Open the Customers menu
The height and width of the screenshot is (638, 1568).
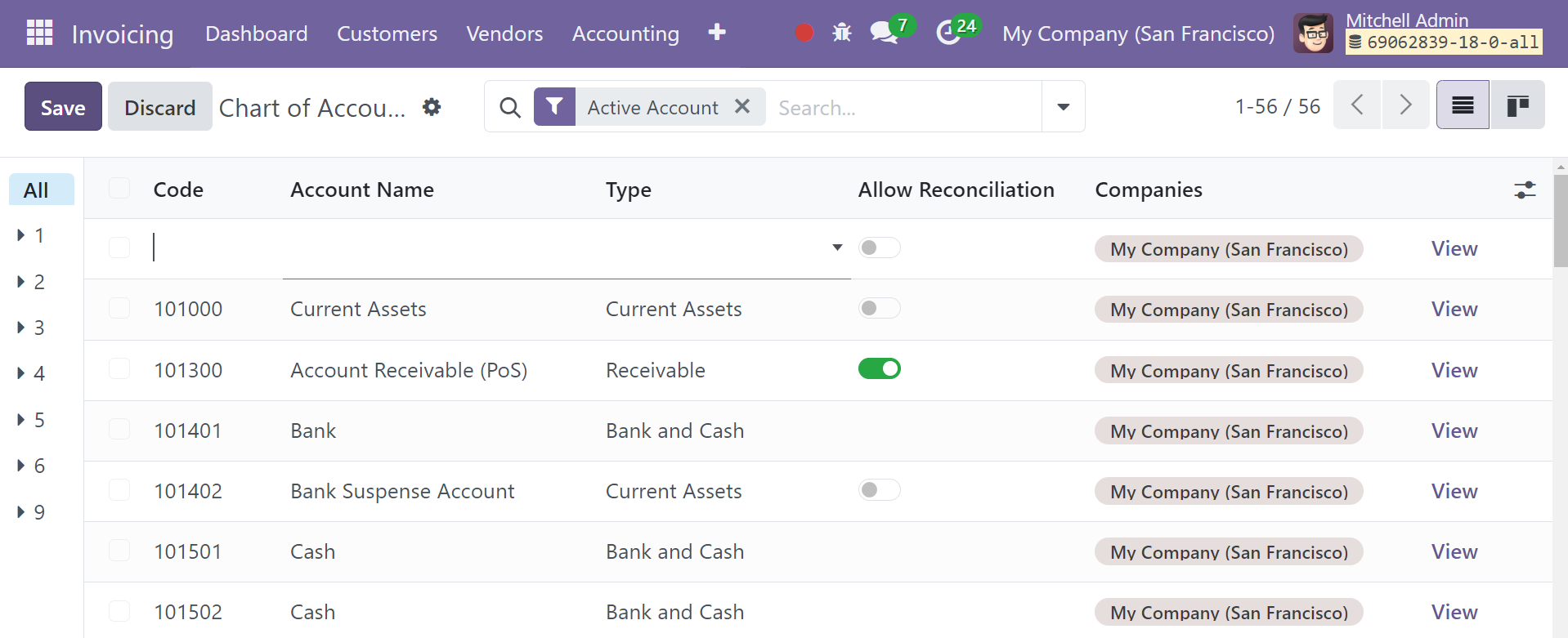[x=388, y=33]
